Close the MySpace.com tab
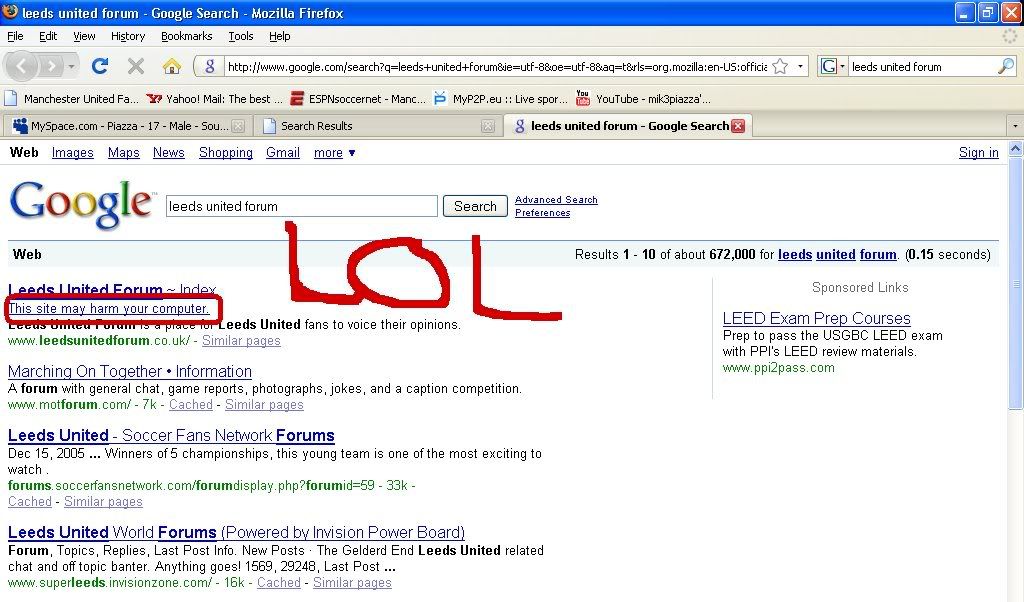This screenshot has width=1024, height=602. tap(238, 126)
